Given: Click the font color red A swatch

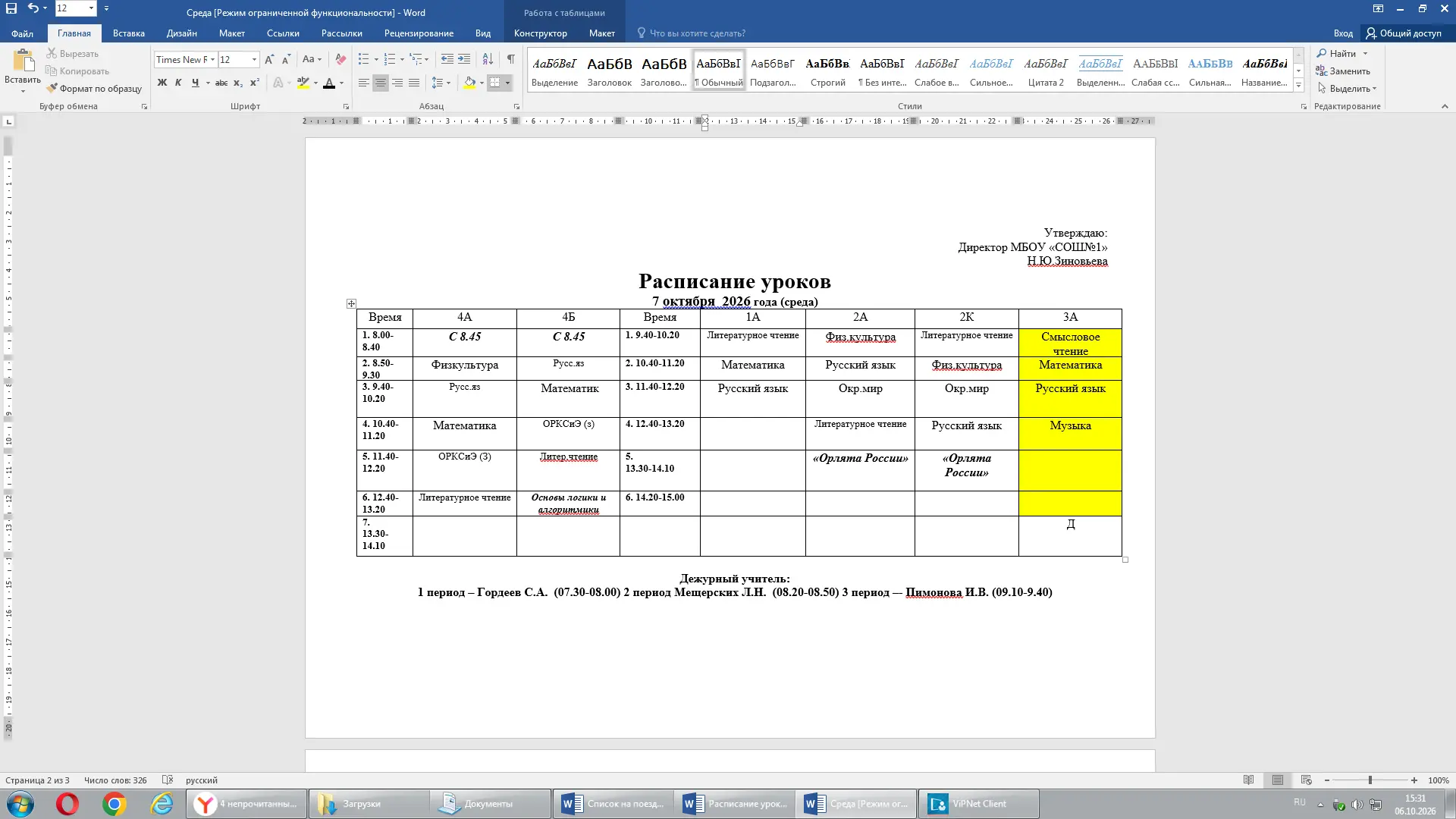Looking at the screenshot, I should pyautogui.click(x=329, y=83).
